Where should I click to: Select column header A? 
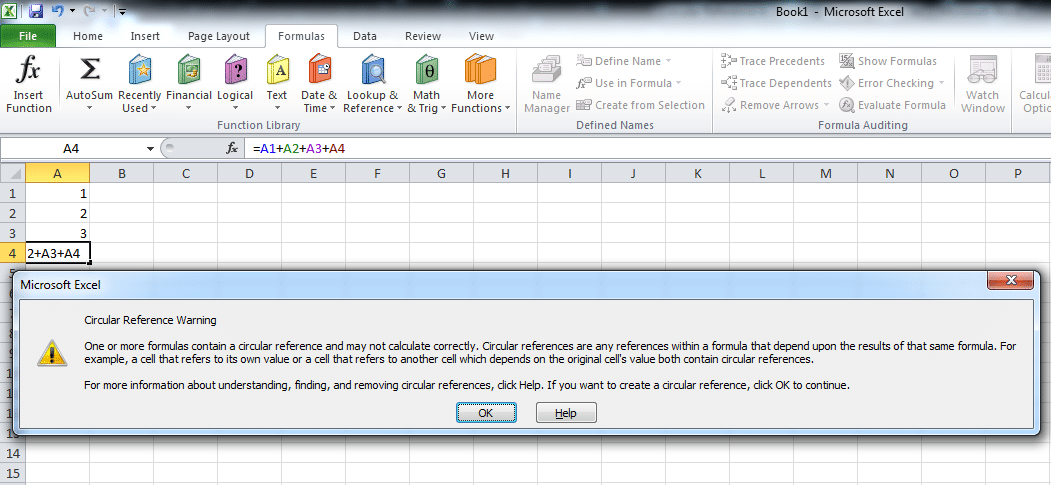tap(58, 174)
